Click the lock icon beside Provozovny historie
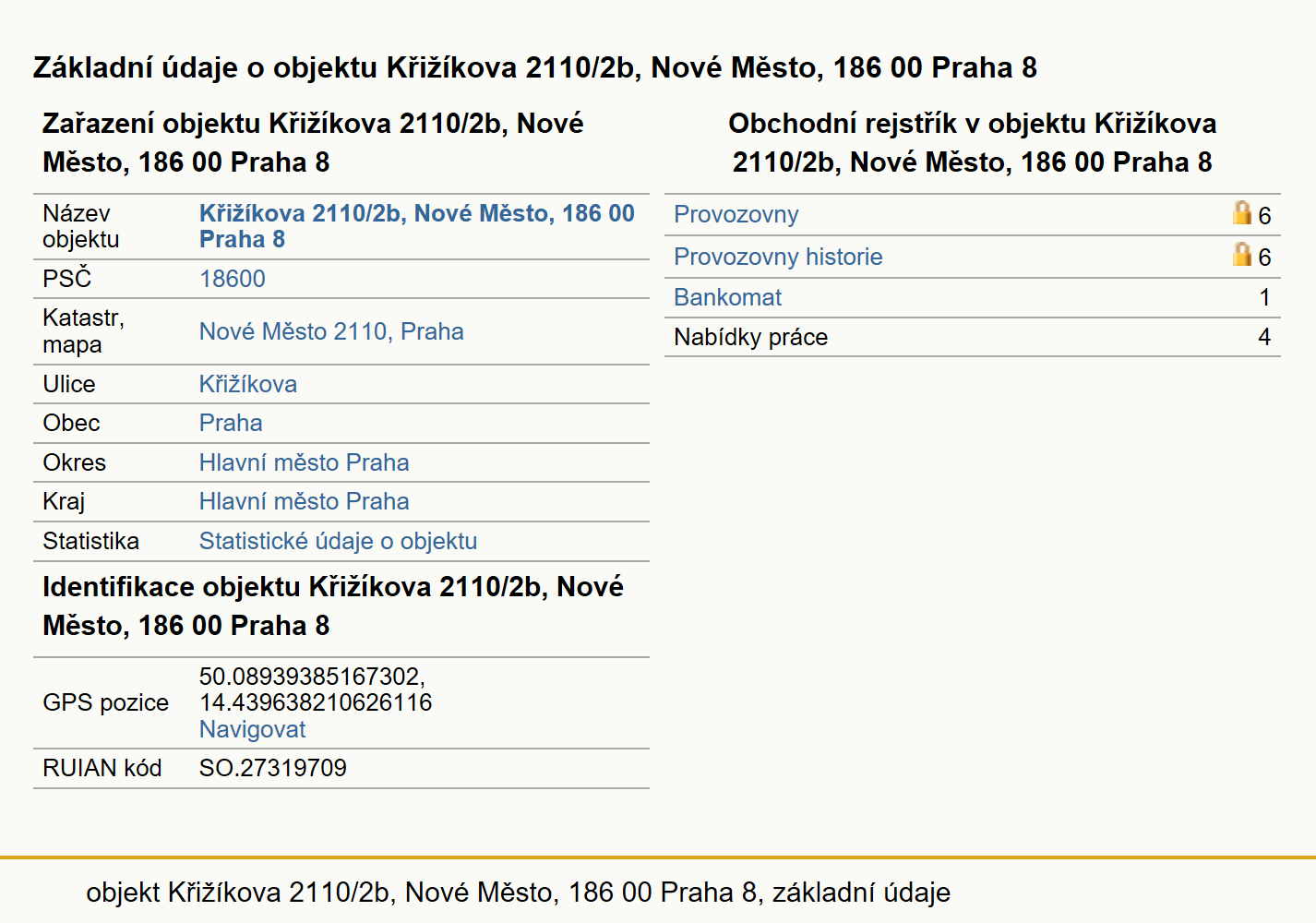 tap(1241, 255)
